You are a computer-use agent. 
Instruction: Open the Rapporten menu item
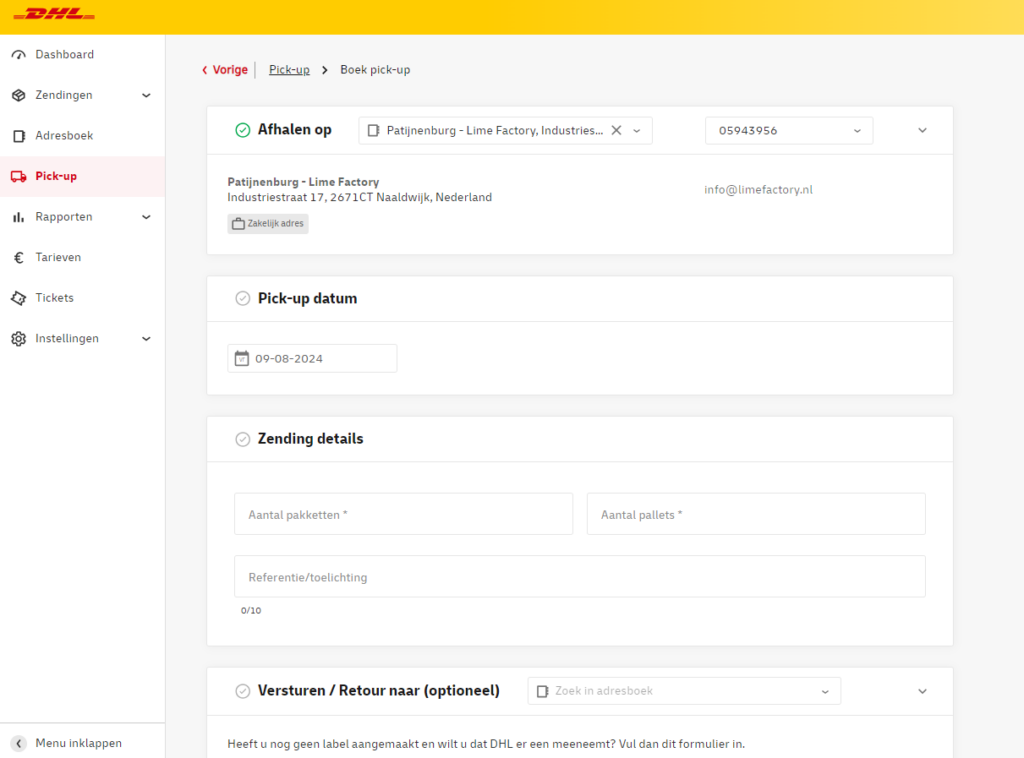(x=64, y=217)
